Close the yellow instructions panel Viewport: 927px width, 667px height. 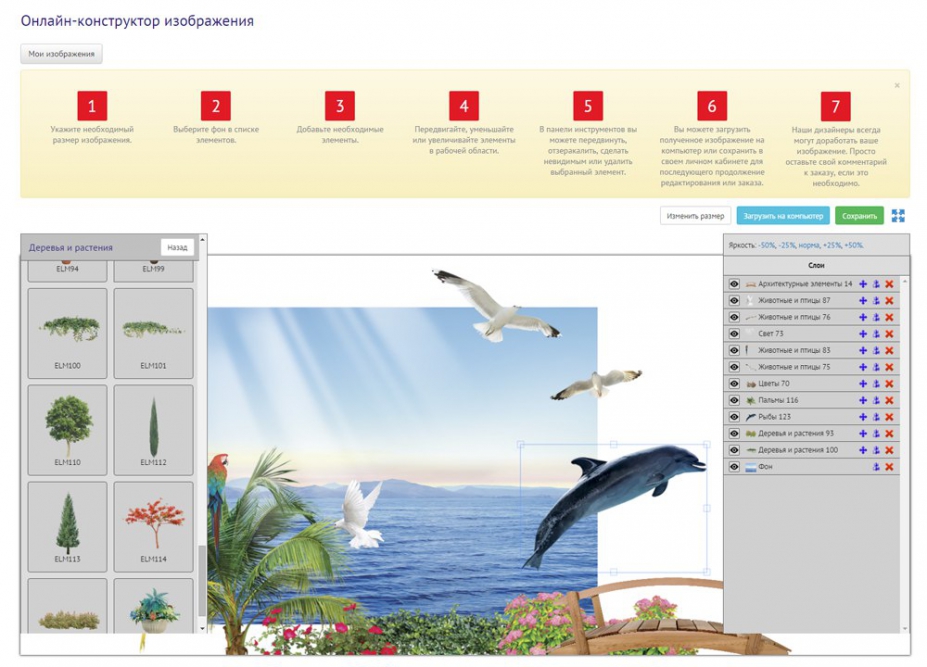click(897, 85)
